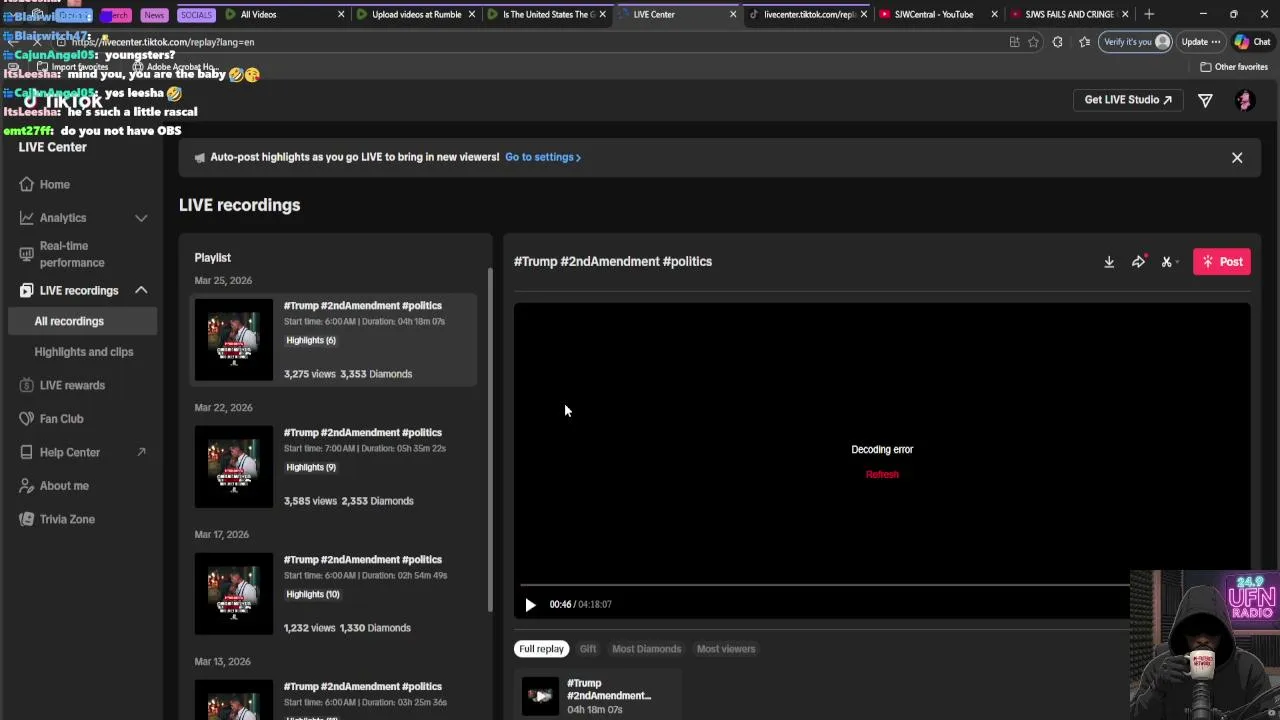Select All recordings in the sidebar
The image size is (1280, 720).
pyautogui.click(x=69, y=321)
